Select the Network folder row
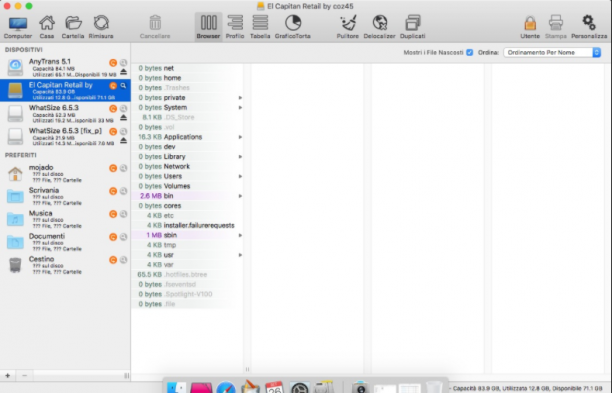 [187, 166]
